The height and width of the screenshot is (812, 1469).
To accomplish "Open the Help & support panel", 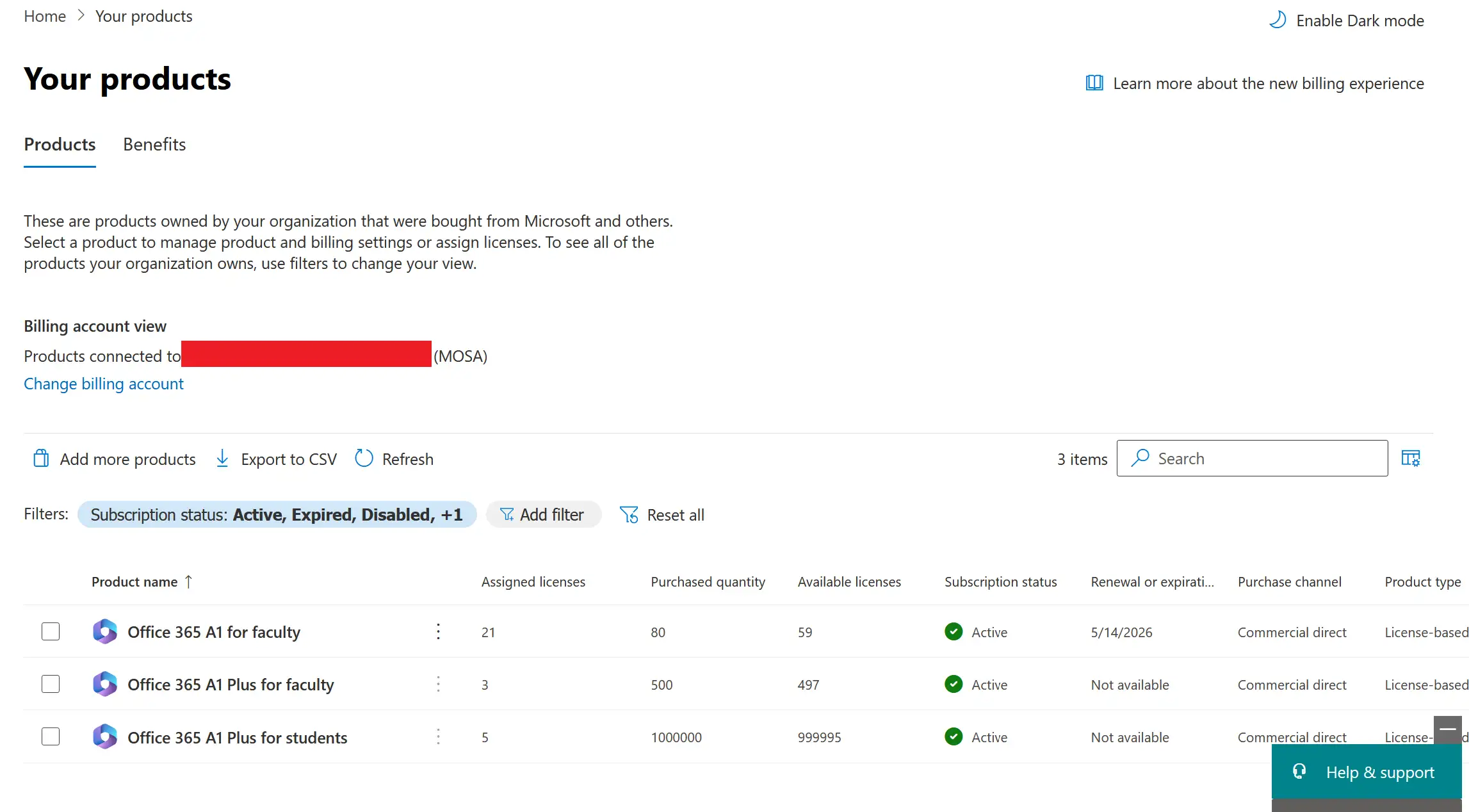I will [x=1367, y=772].
